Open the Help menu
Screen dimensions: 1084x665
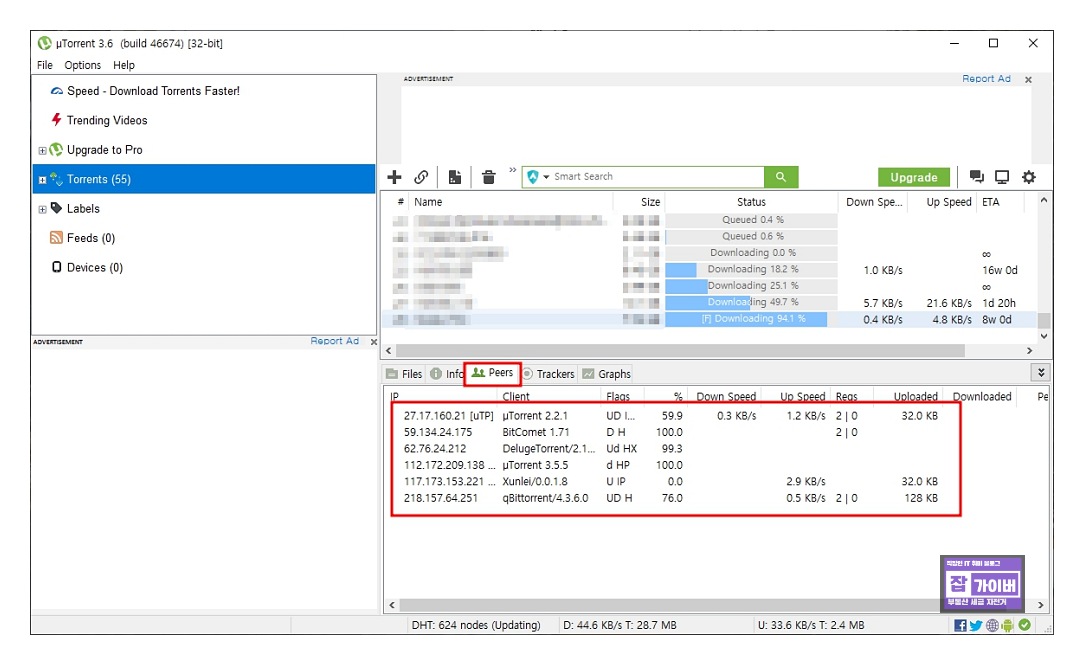point(124,65)
